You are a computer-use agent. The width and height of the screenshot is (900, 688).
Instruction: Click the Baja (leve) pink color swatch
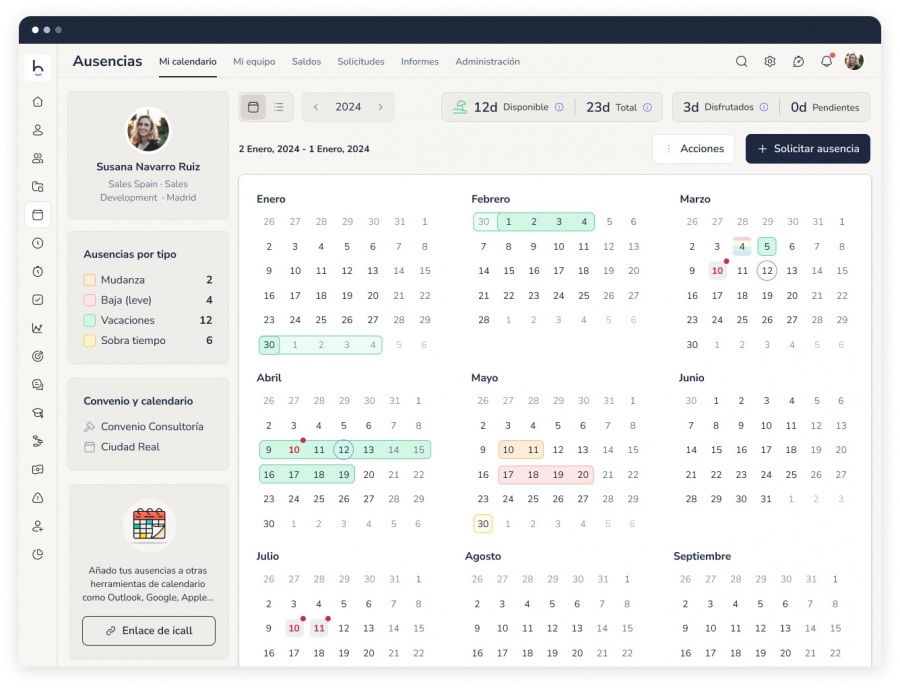point(90,300)
